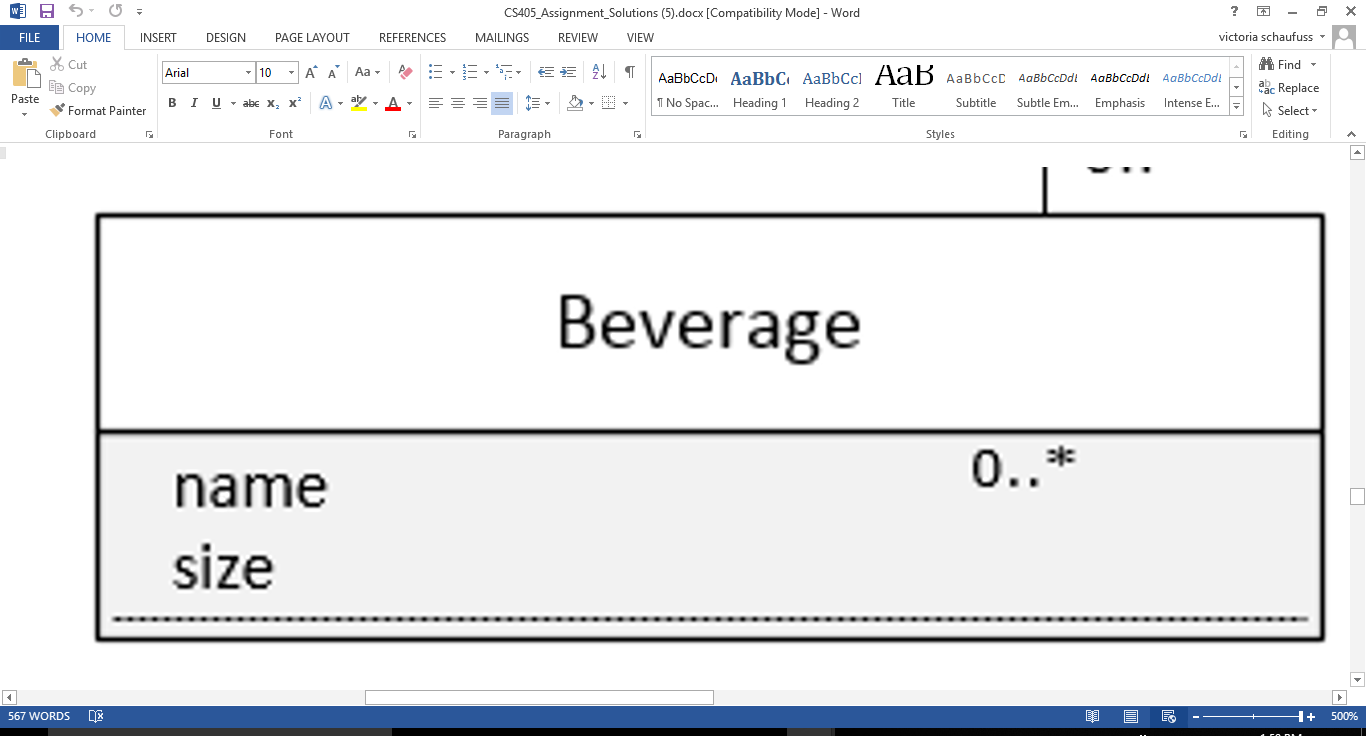Decrease font size with Shrink Font icon

tap(333, 73)
